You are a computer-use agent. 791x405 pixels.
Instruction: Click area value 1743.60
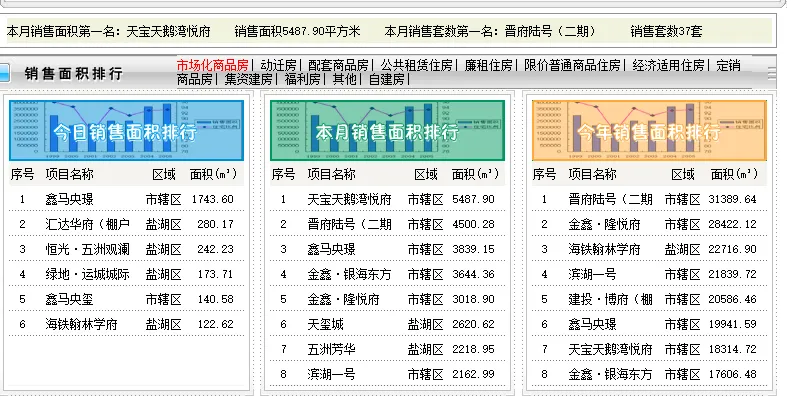point(213,199)
